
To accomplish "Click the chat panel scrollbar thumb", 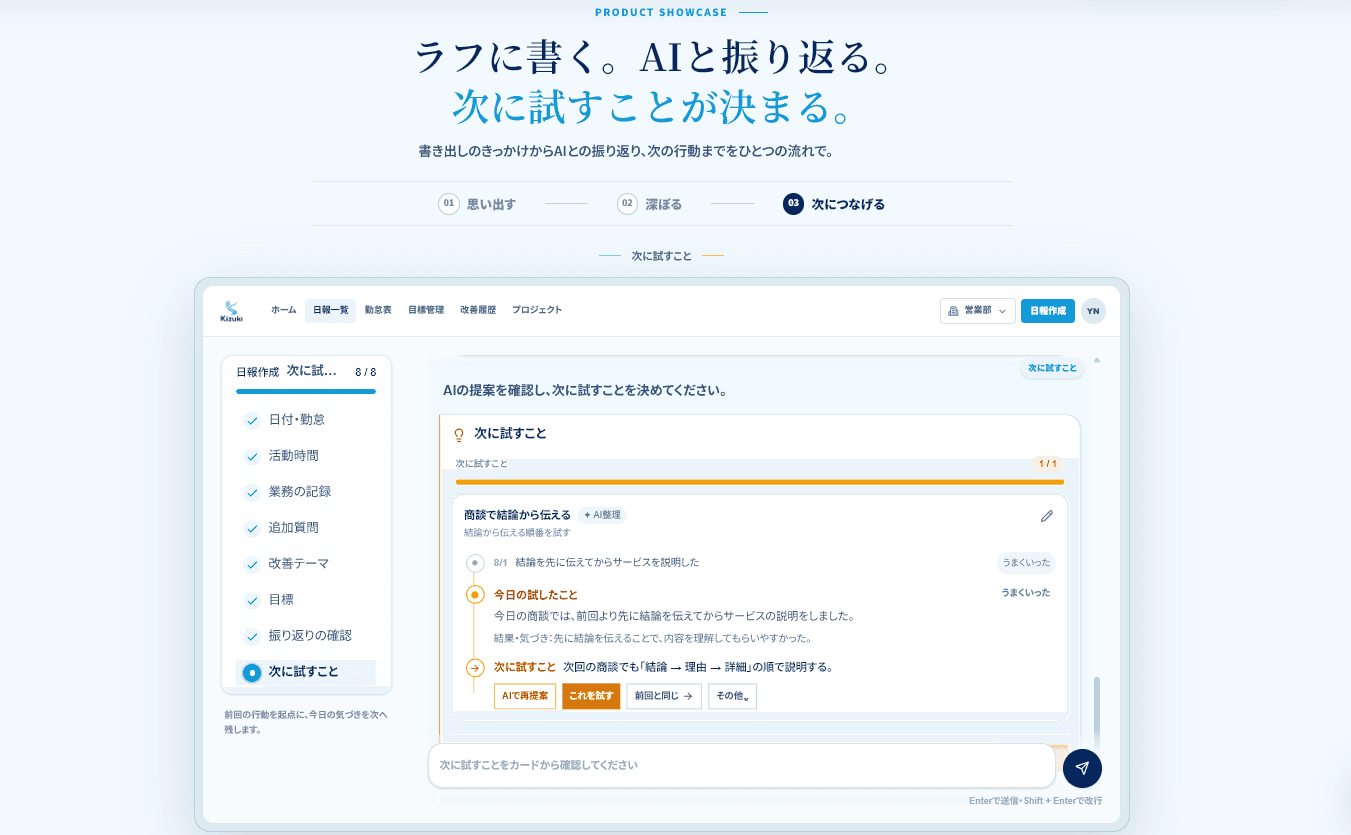I will tap(1097, 712).
